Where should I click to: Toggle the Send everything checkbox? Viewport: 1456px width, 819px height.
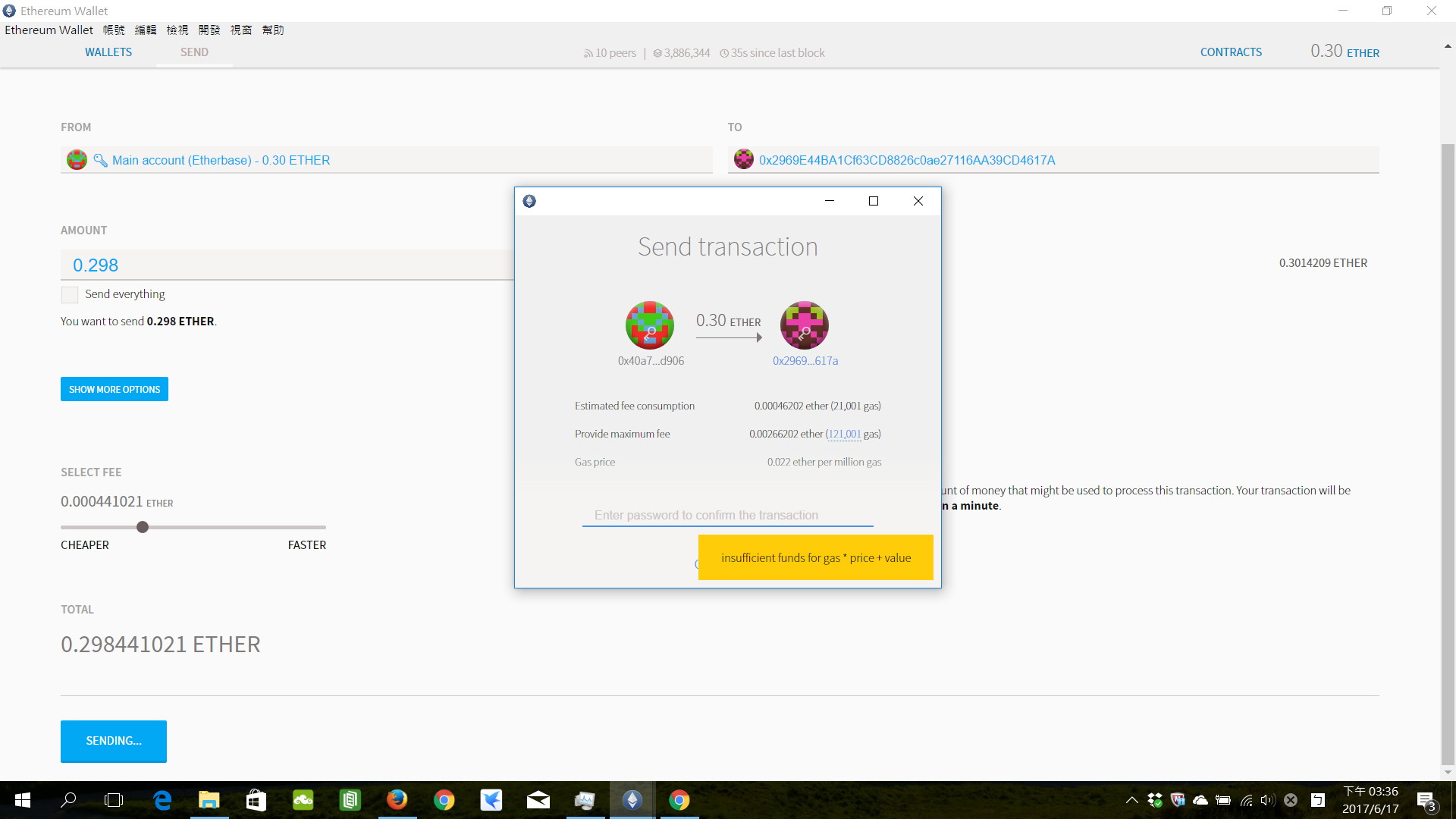(x=68, y=294)
